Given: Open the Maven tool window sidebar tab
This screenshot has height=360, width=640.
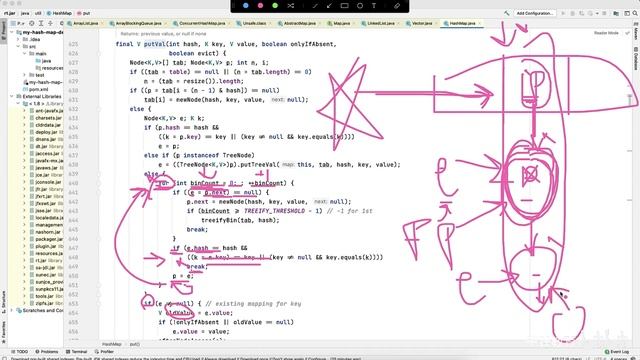Looking at the screenshot, I should [636, 32].
